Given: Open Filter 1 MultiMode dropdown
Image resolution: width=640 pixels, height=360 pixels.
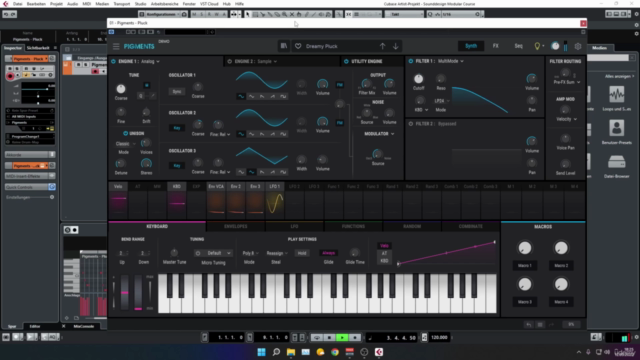Looking at the screenshot, I should (x=451, y=61).
